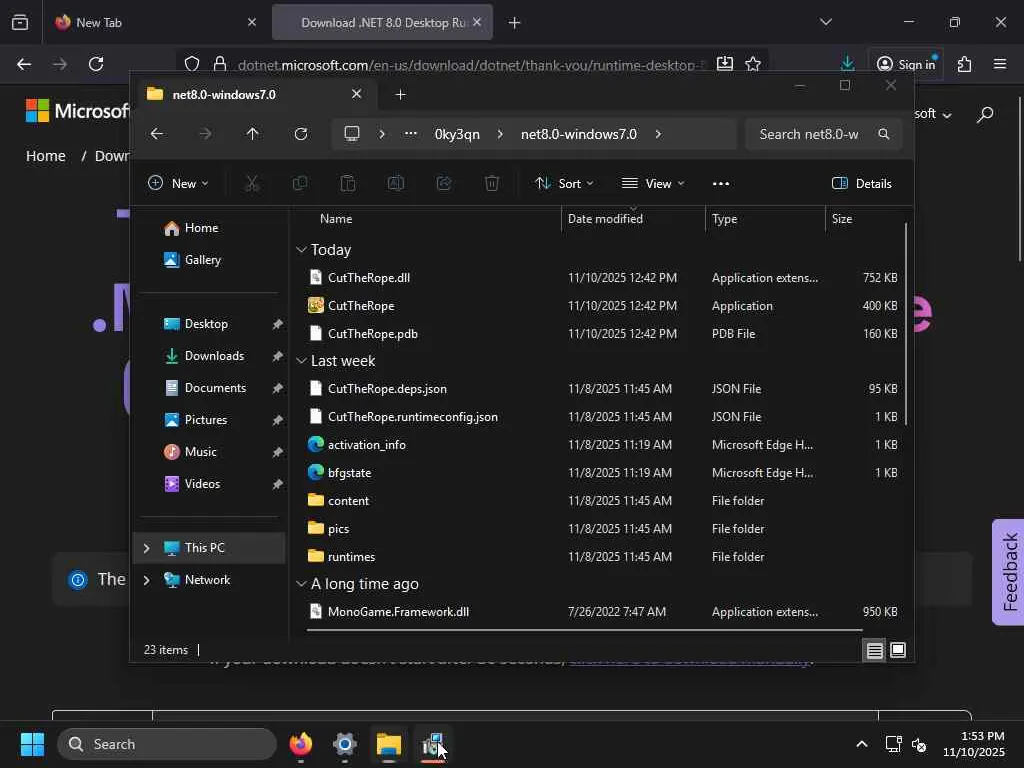Click the Paste clipboard icon in Explorer
1024x768 pixels.
coord(347,184)
